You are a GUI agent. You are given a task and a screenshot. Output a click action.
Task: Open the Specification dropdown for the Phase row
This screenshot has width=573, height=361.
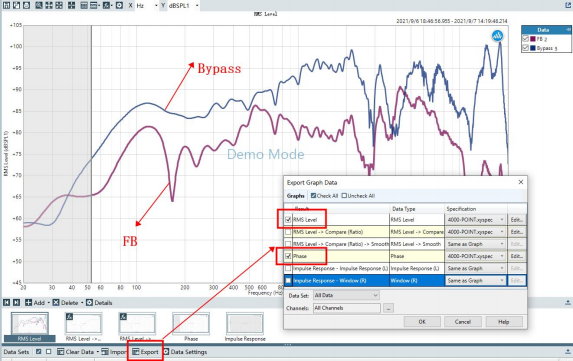(x=476, y=256)
